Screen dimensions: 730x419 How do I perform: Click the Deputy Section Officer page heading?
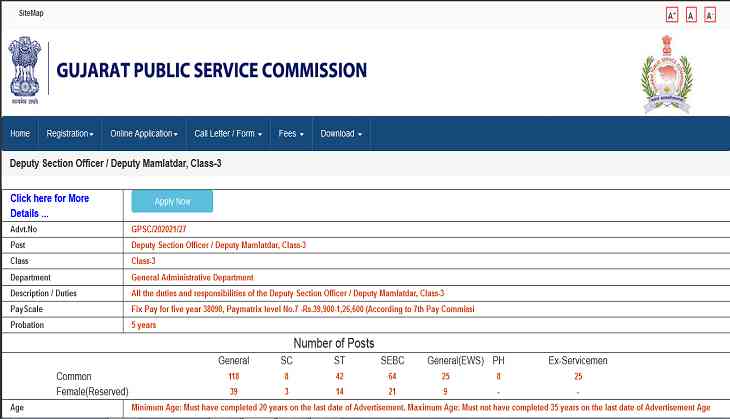pos(115,163)
